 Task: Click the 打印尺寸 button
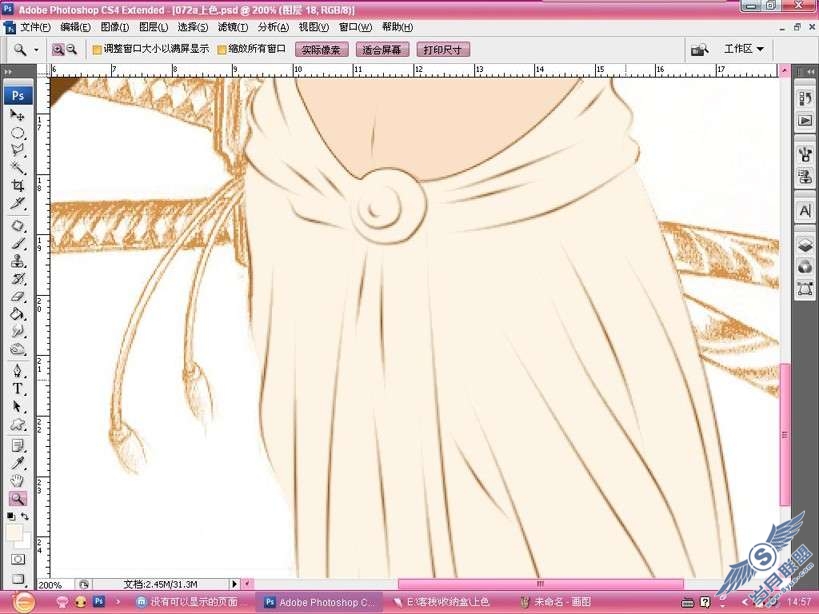coord(443,50)
